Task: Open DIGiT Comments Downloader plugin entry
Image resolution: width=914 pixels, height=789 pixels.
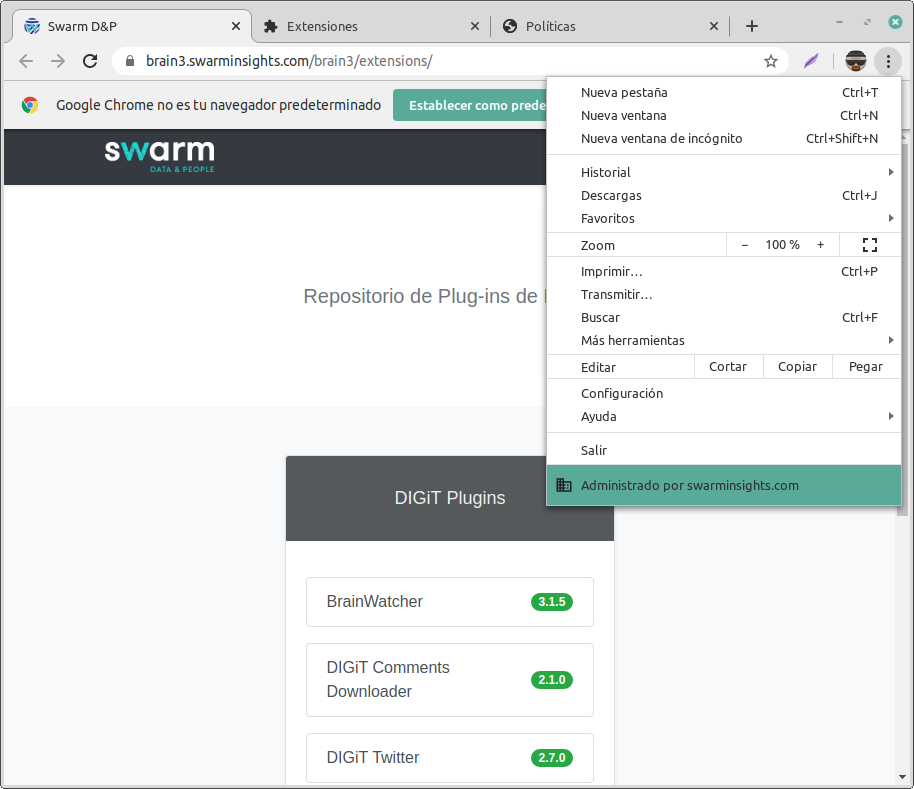Action: point(449,679)
